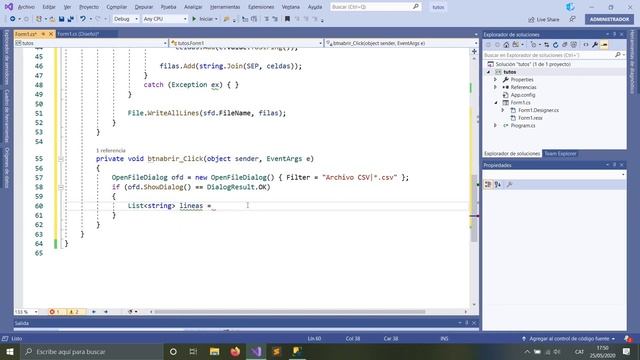Pin the Form1.cs tab
Screen dimensions: 640x360
tap(43, 34)
